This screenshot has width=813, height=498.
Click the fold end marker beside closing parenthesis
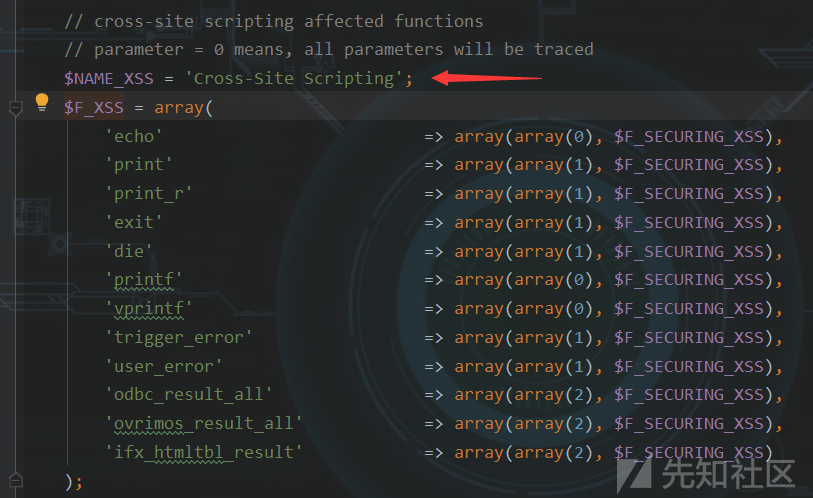[x=16, y=480]
